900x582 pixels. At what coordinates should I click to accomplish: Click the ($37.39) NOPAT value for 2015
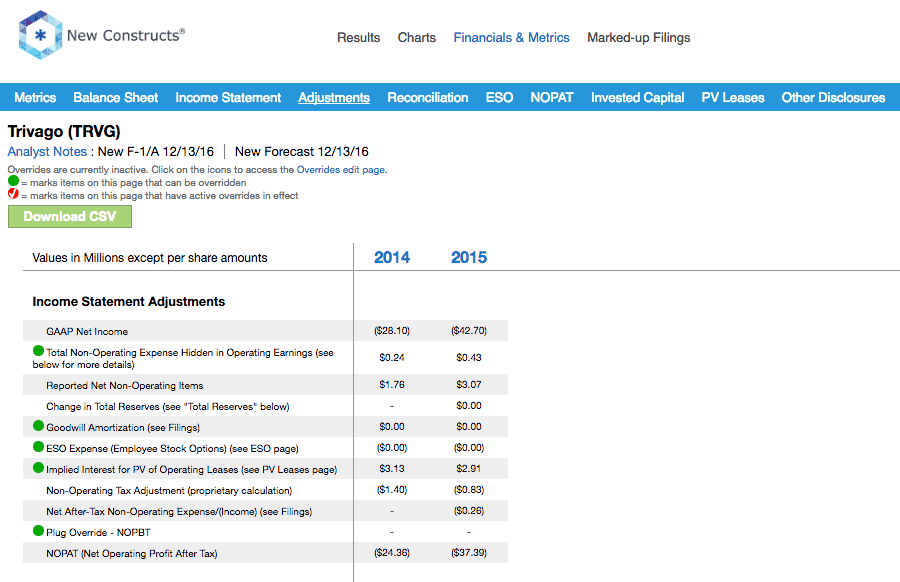[469, 553]
